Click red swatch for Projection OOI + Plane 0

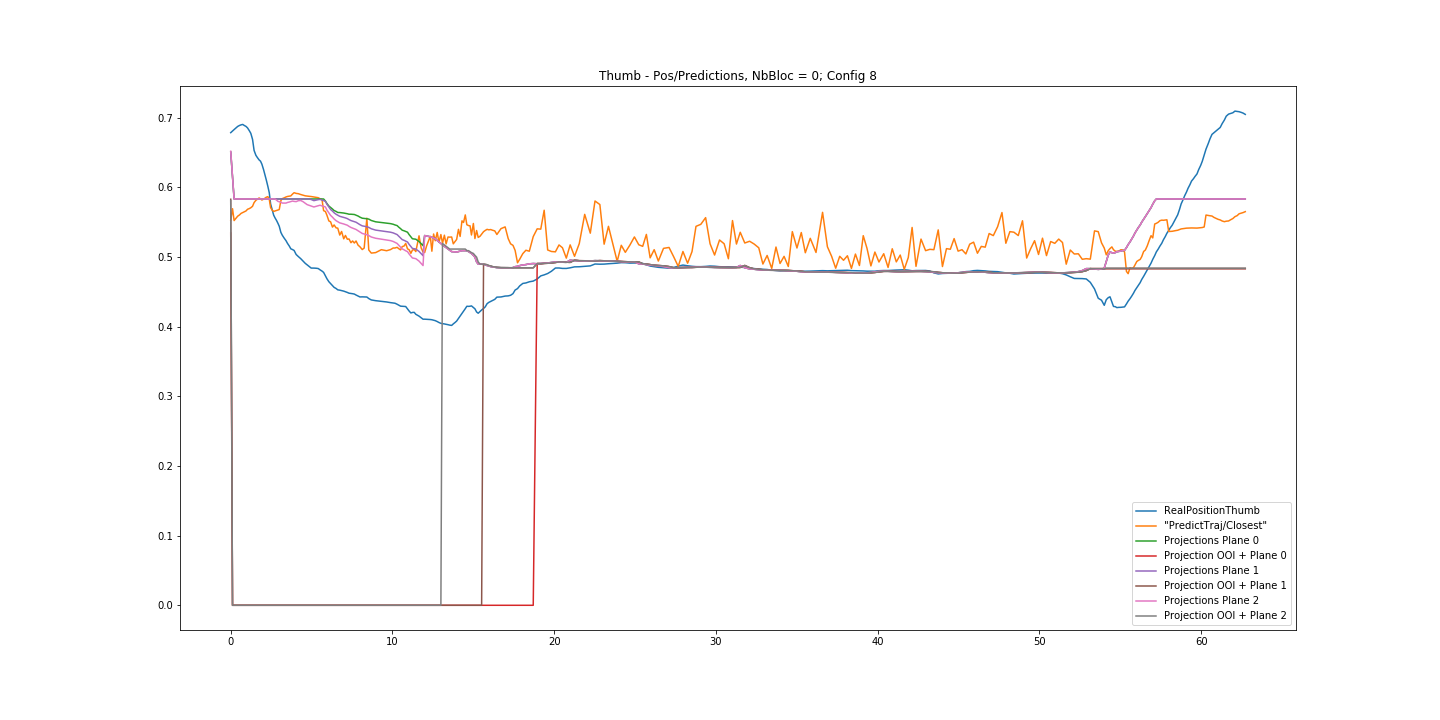[1147, 556]
